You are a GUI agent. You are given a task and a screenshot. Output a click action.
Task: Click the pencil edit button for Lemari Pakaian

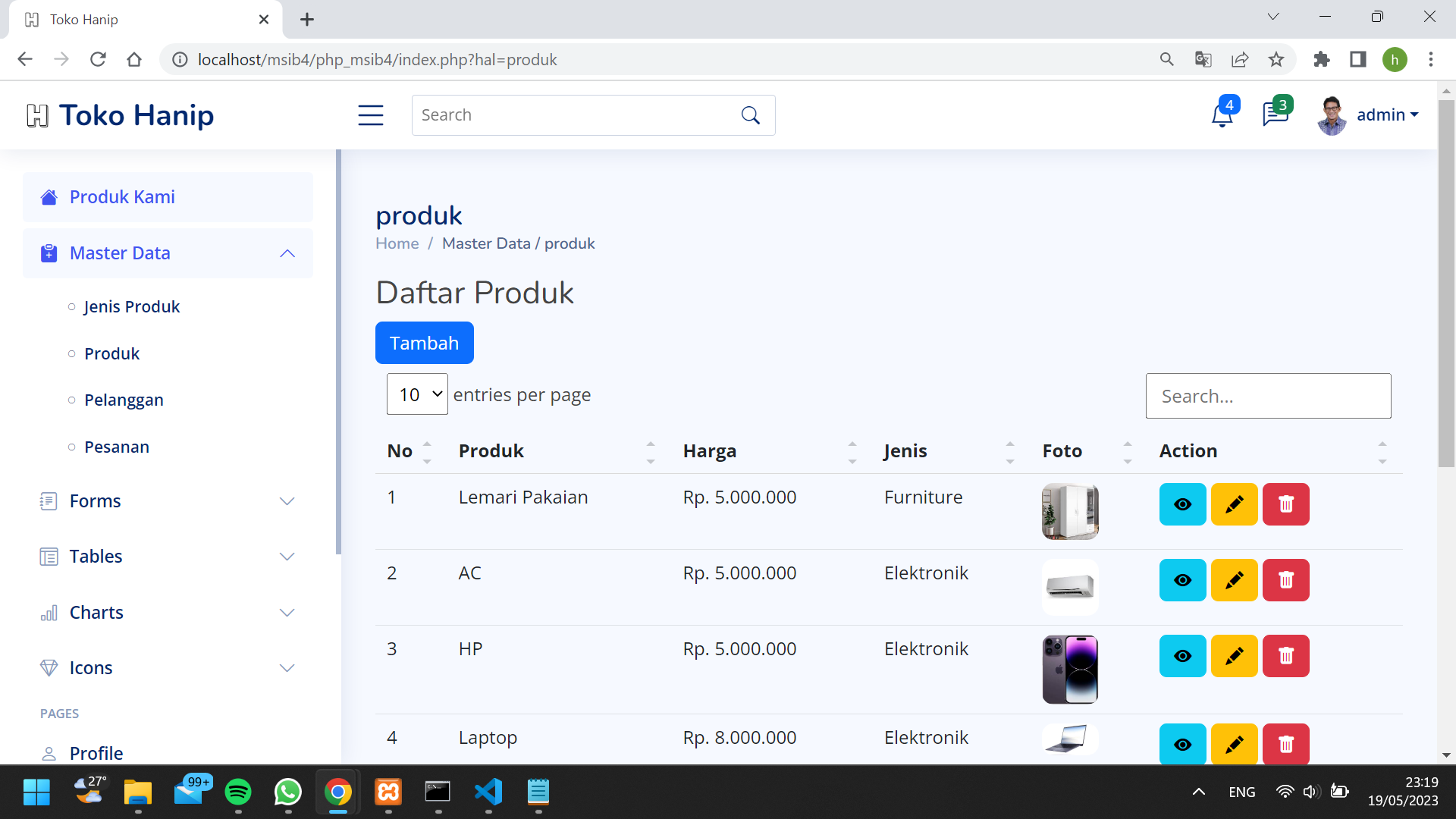tap(1234, 504)
